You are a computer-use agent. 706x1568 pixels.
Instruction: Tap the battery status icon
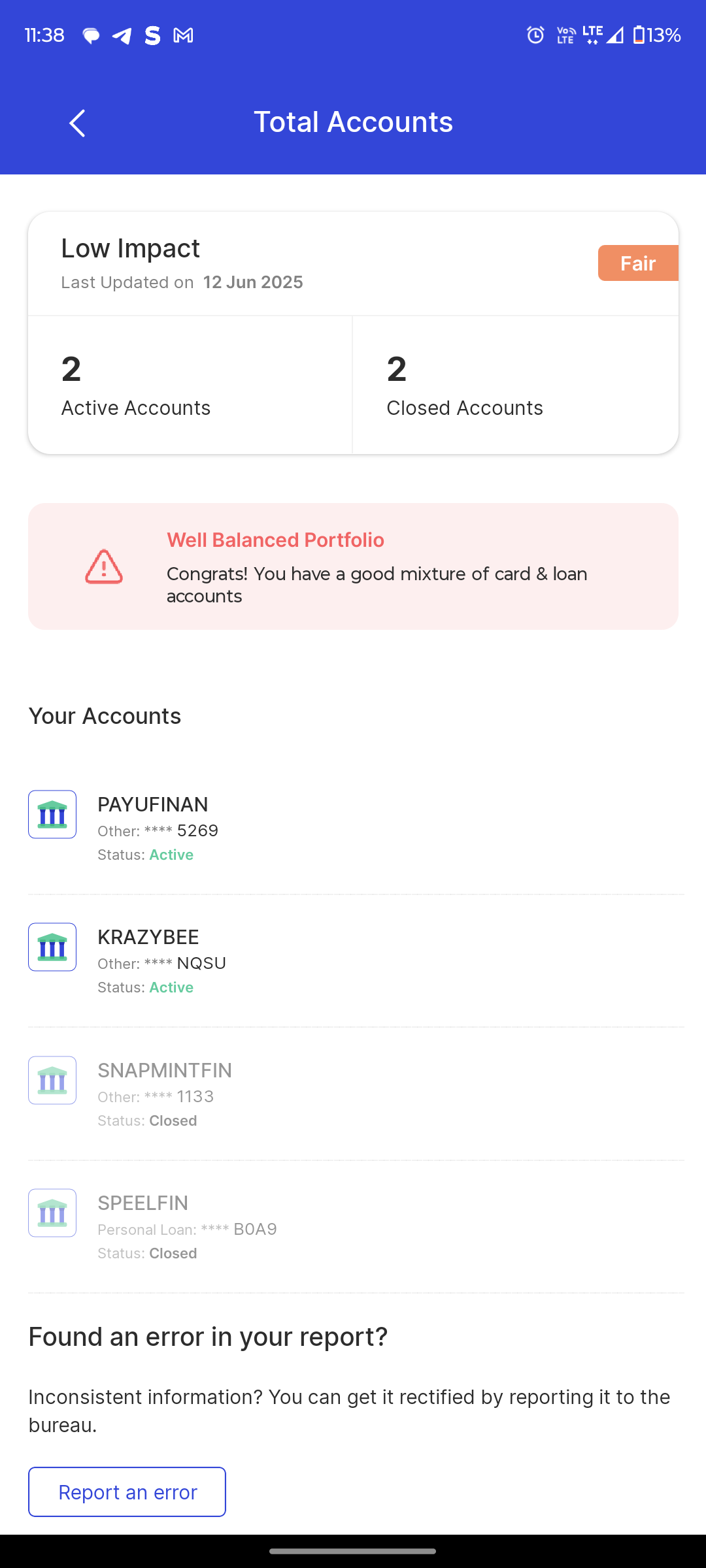[639, 35]
